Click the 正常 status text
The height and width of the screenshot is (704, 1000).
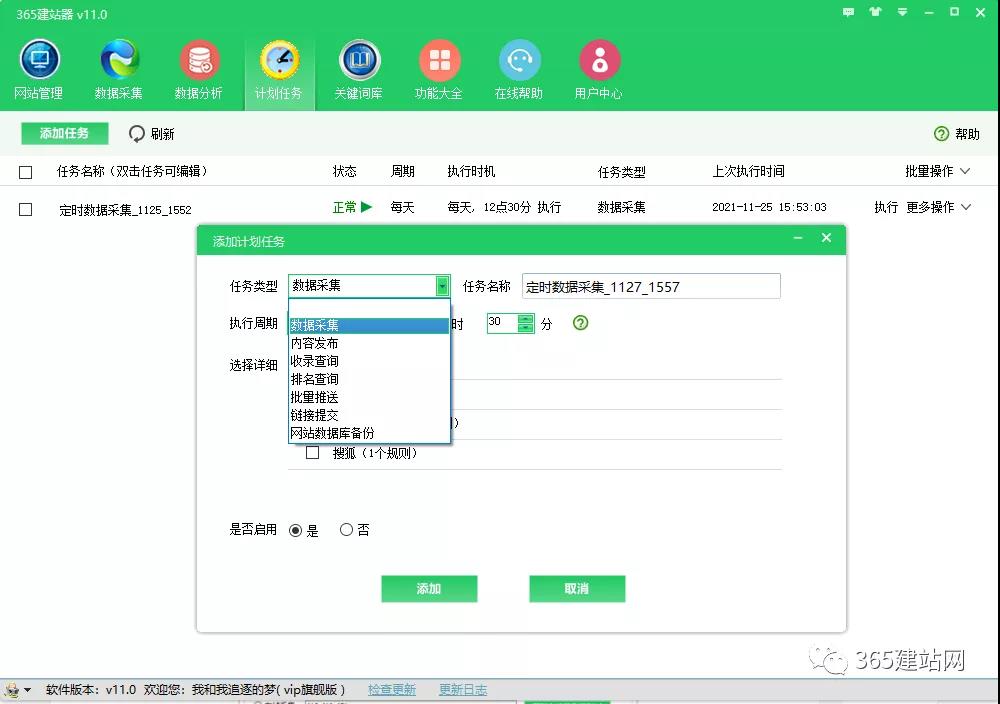[344, 207]
